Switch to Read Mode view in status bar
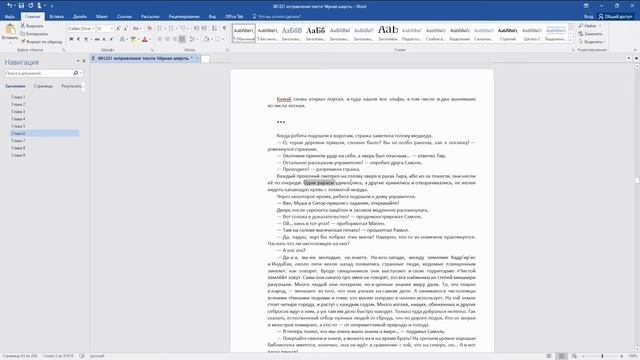 click(549, 356)
